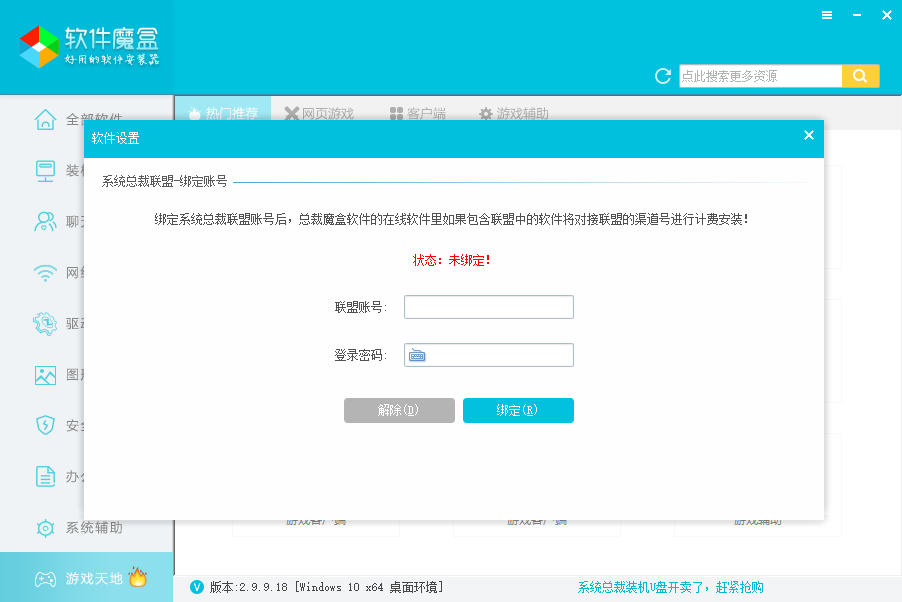902x602 pixels.
Task: Open 系统辅助 category in sidebar
Action: [x=86, y=527]
